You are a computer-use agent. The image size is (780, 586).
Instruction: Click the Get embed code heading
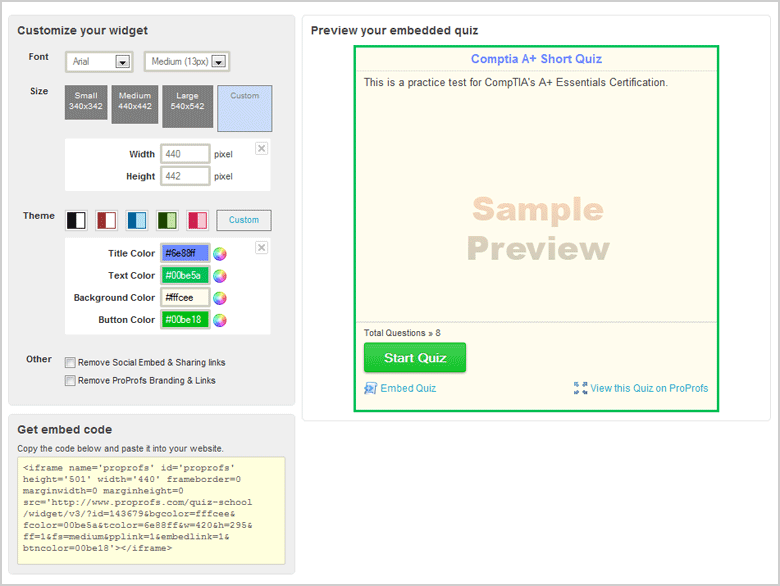pyautogui.click(x=65, y=429)
